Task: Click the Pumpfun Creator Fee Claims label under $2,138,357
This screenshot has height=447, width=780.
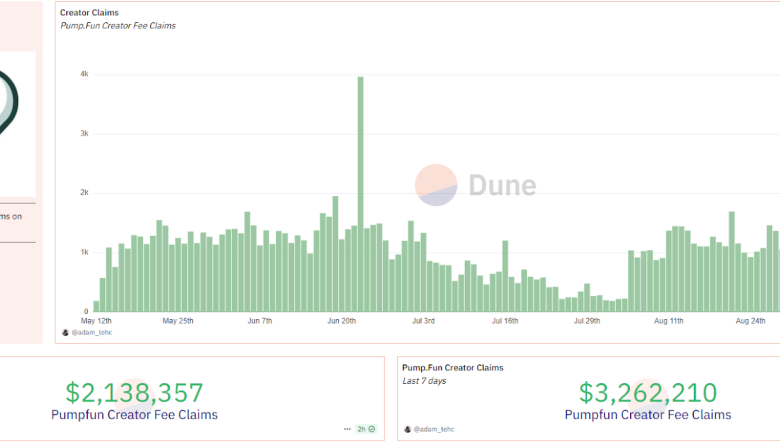Action: (134, 414)
